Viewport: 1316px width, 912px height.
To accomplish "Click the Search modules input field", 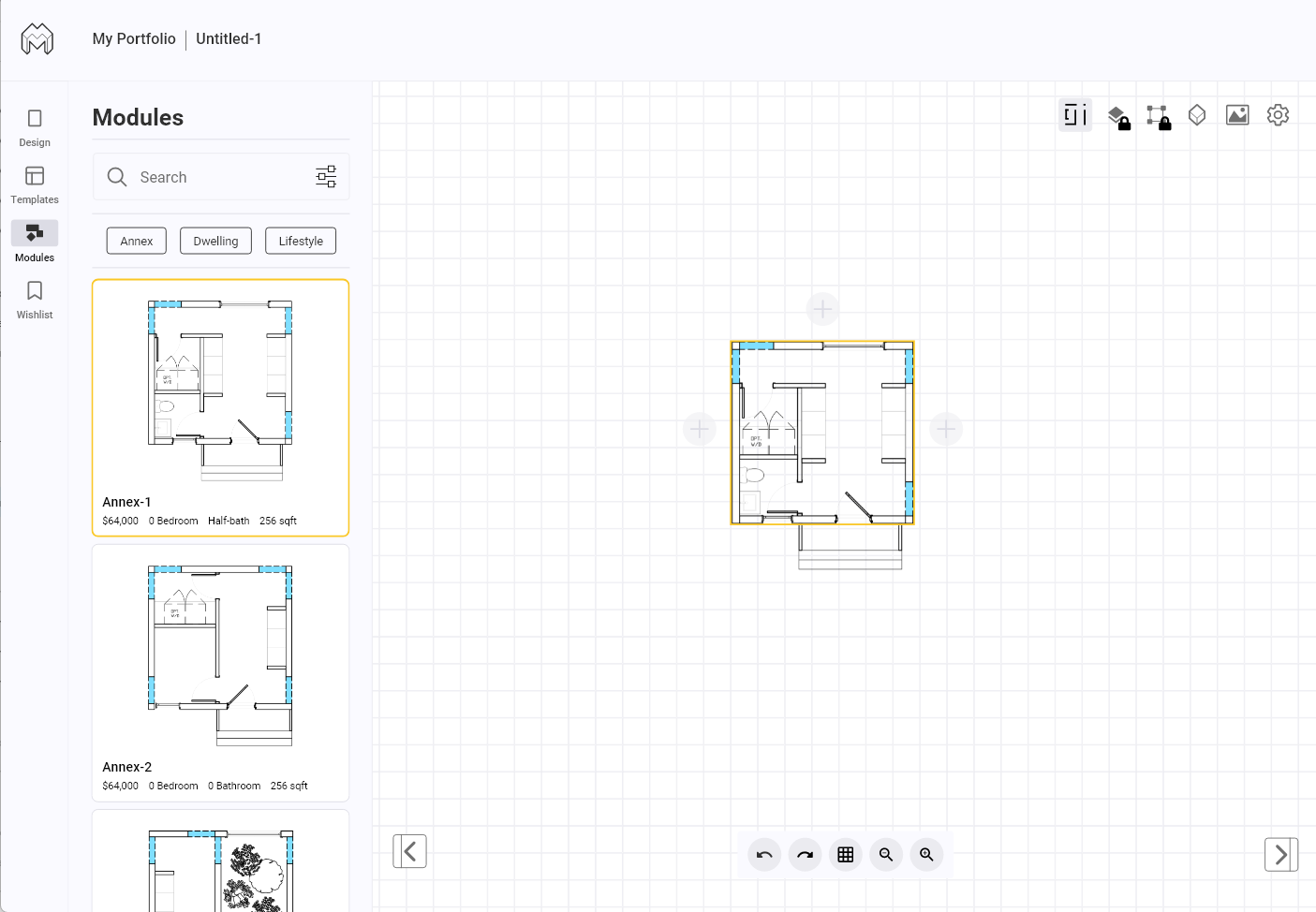I will [221, 177].
